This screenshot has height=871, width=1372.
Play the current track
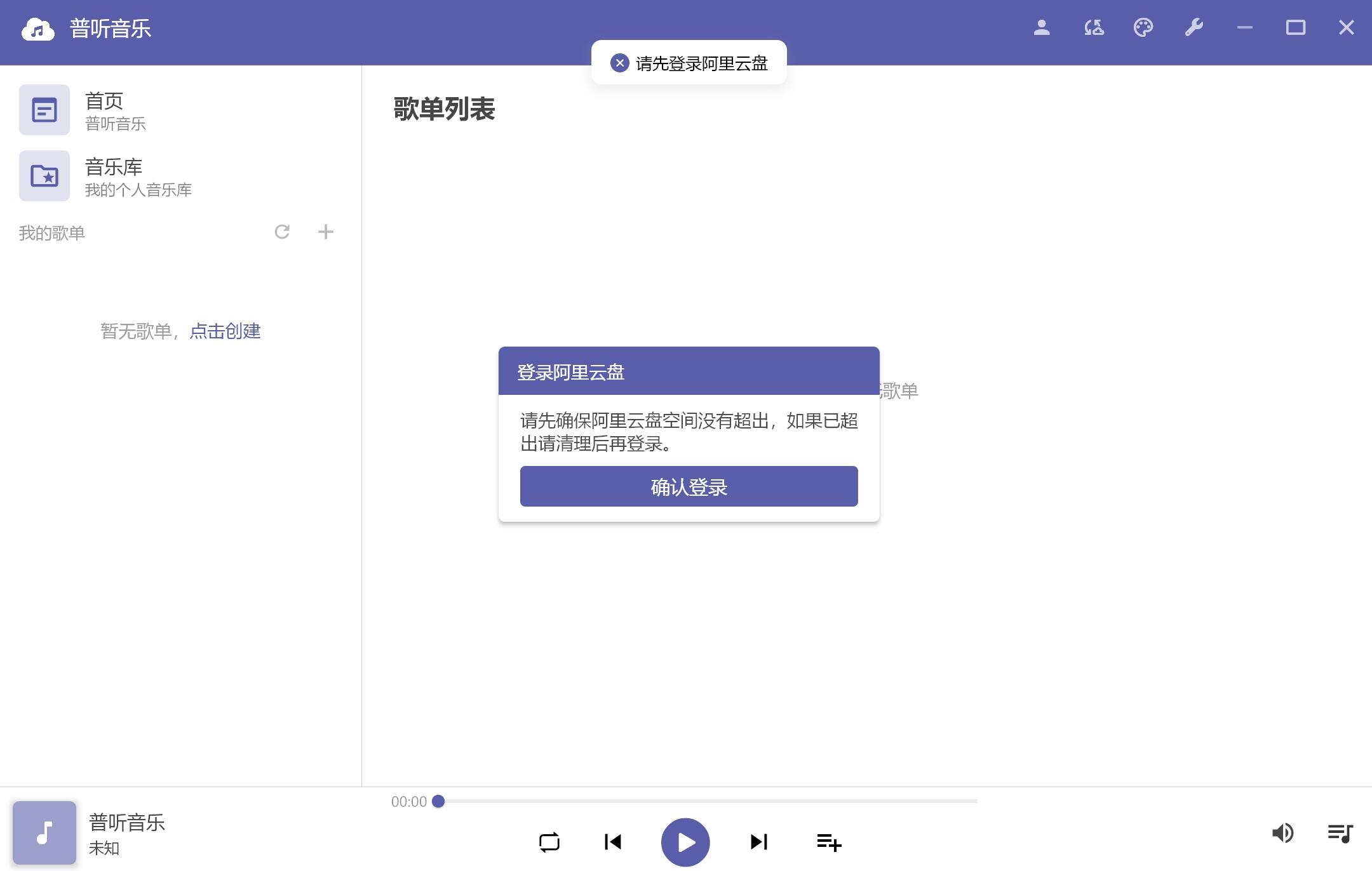click(x=685, y=842)
